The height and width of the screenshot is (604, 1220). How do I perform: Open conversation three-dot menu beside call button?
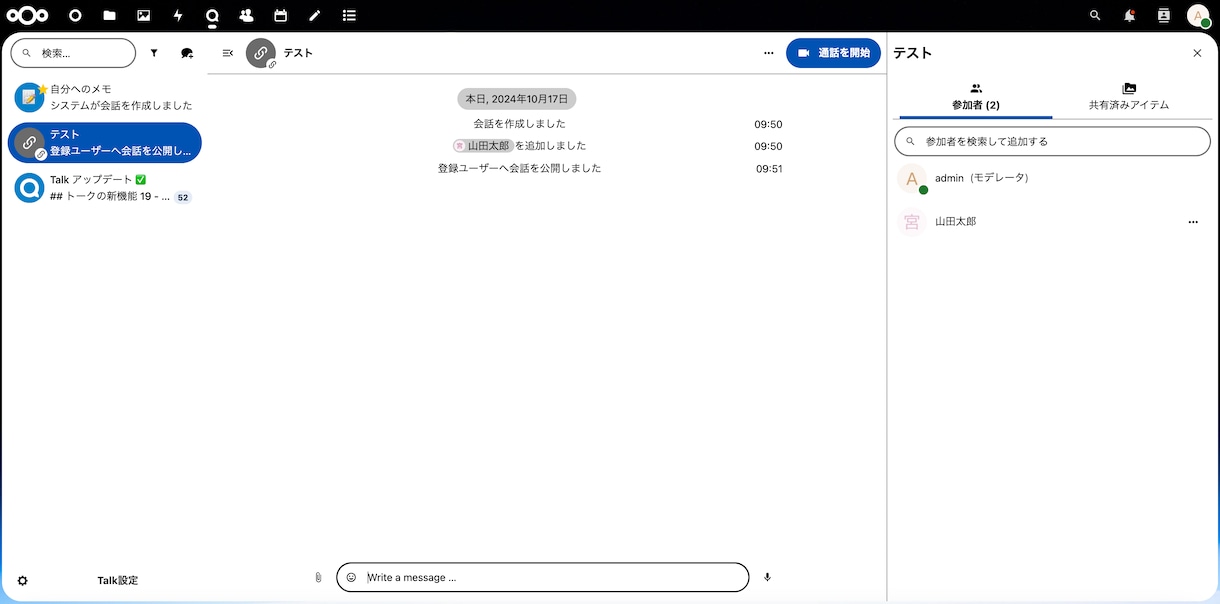(768, 53)
